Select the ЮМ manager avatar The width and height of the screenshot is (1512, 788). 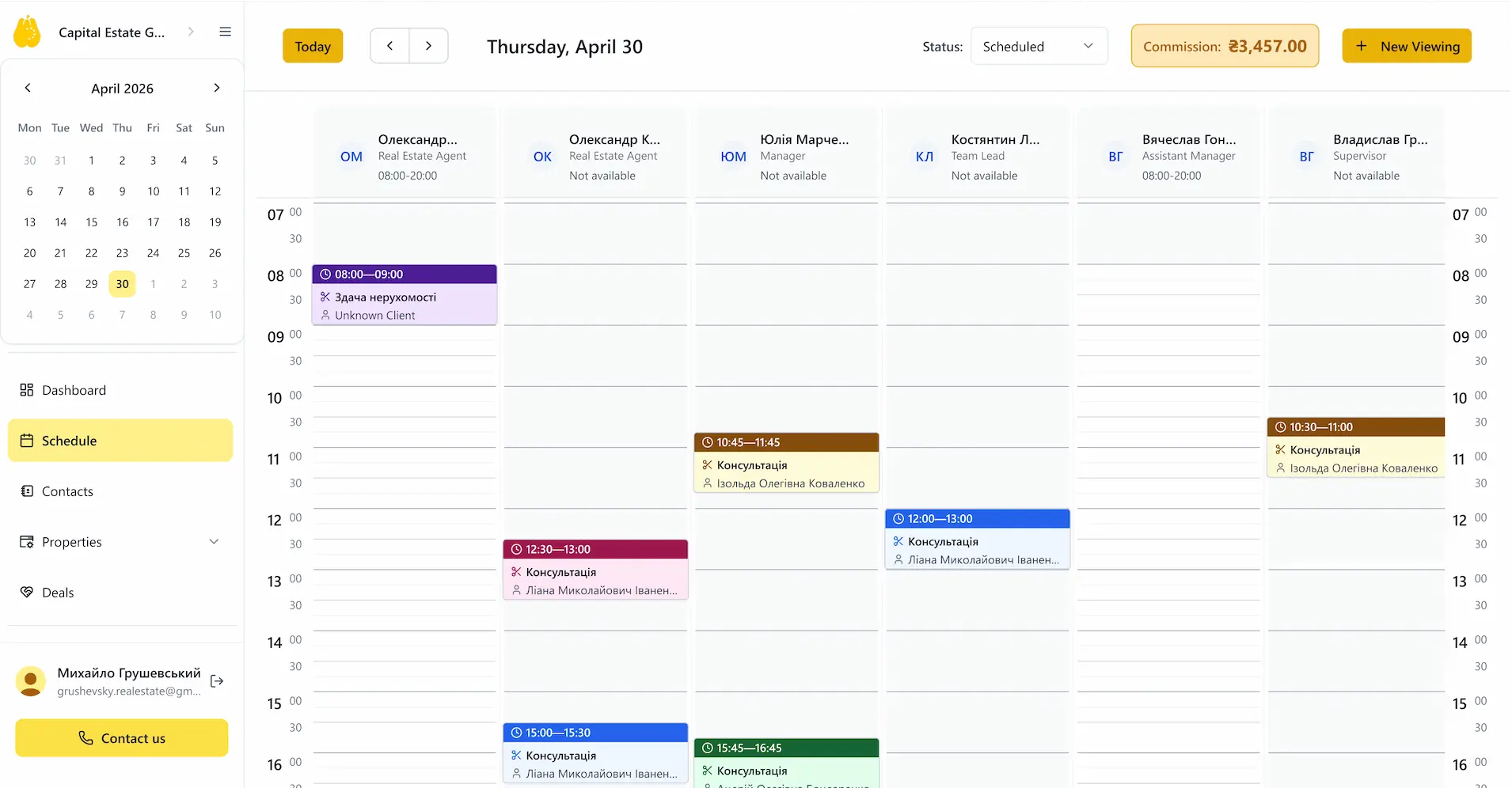[733, 157]
